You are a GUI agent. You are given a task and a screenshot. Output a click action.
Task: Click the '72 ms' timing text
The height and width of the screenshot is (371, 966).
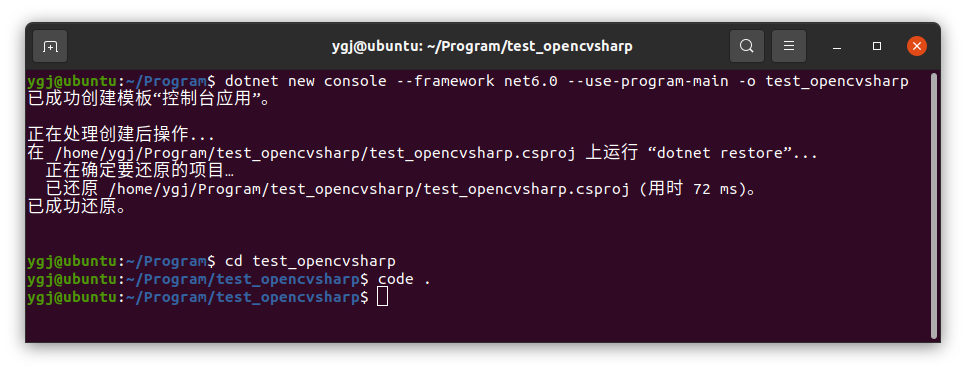coord(715,189)
